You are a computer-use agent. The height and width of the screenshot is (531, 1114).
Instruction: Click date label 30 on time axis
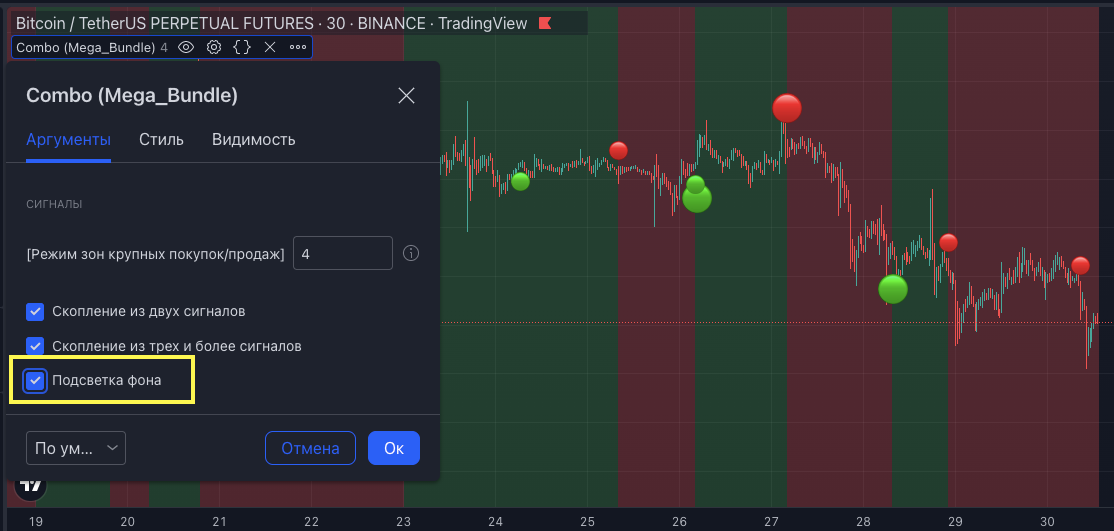[x=1047, y=521]
